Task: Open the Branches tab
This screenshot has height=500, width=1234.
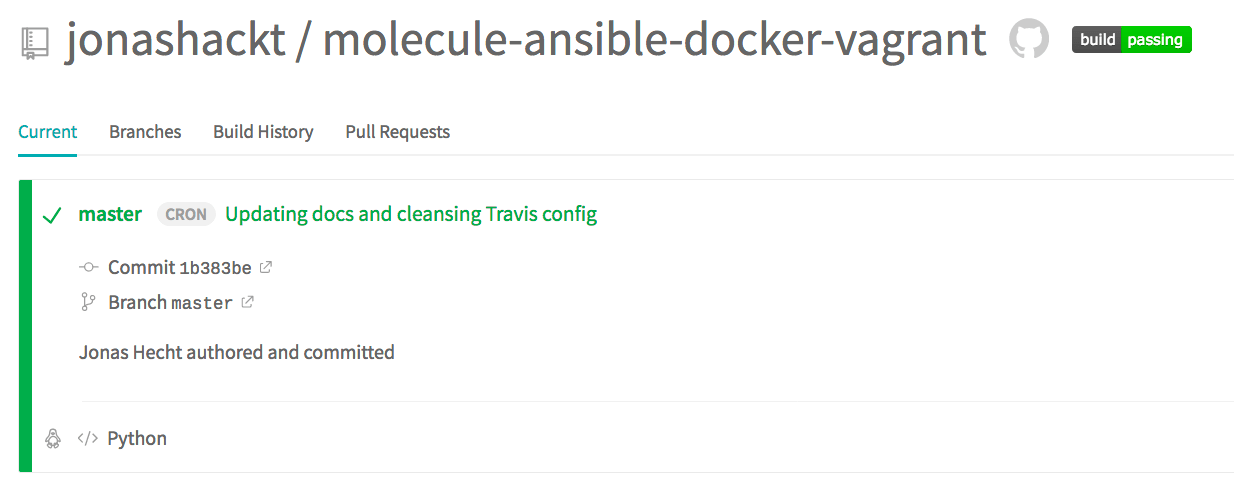Action: click(145, 132)
